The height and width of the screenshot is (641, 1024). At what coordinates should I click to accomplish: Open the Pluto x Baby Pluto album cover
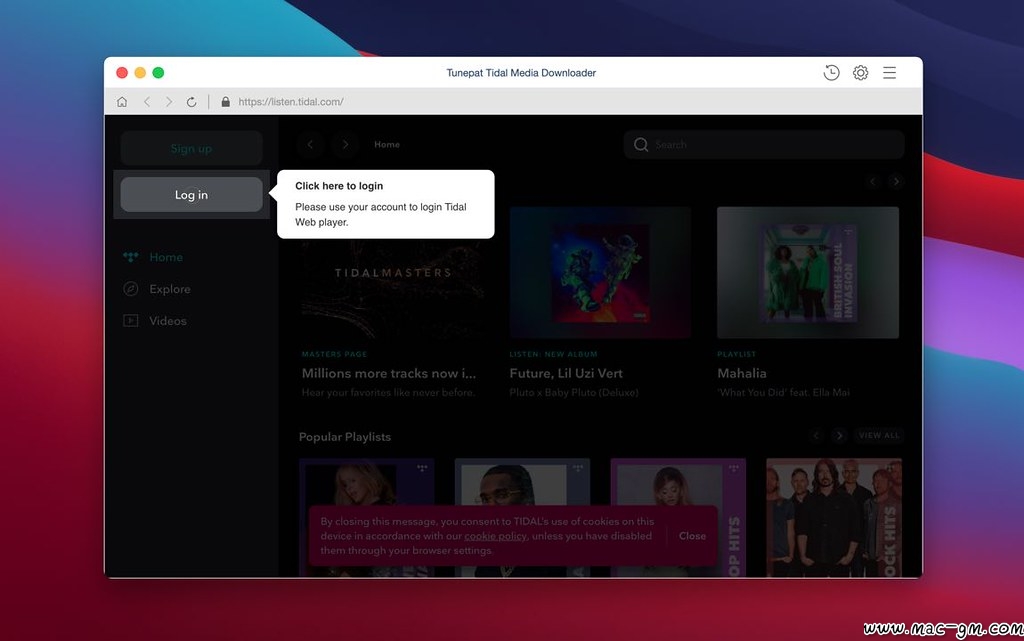600,273
